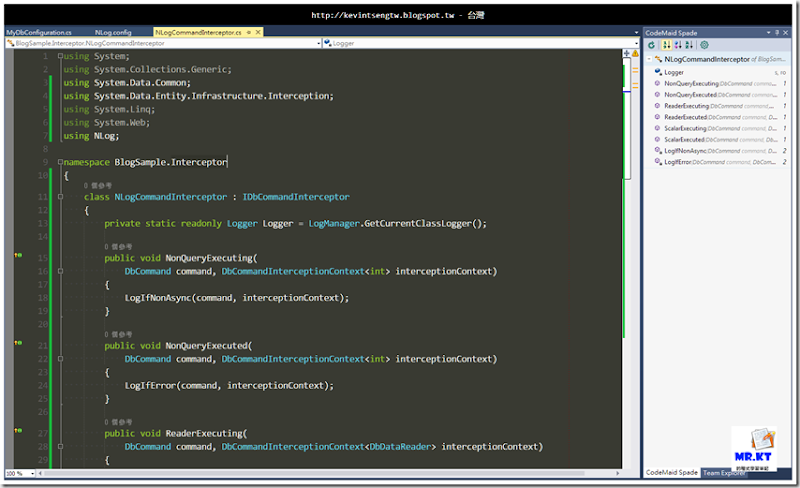Click interface implementation glyph at ReaderExecuting

[x=18, y=431]
